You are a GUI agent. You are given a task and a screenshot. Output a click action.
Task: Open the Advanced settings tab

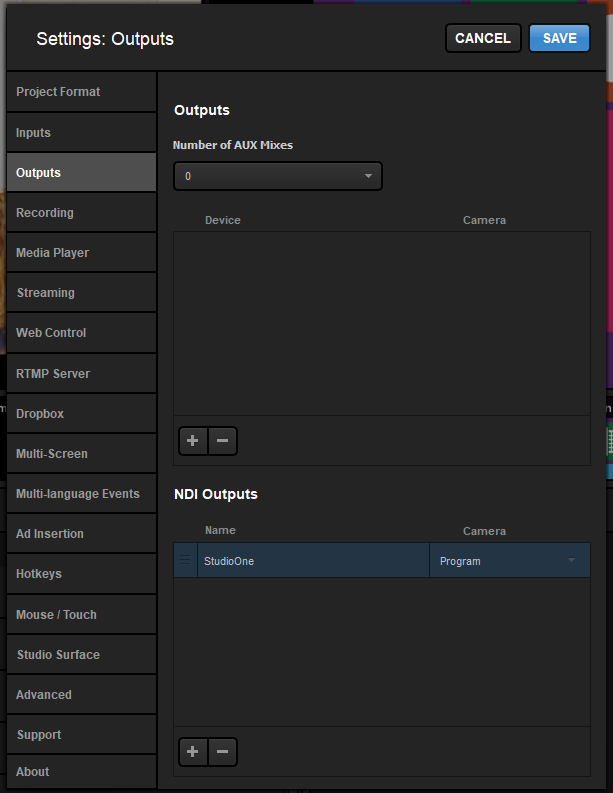81,695
